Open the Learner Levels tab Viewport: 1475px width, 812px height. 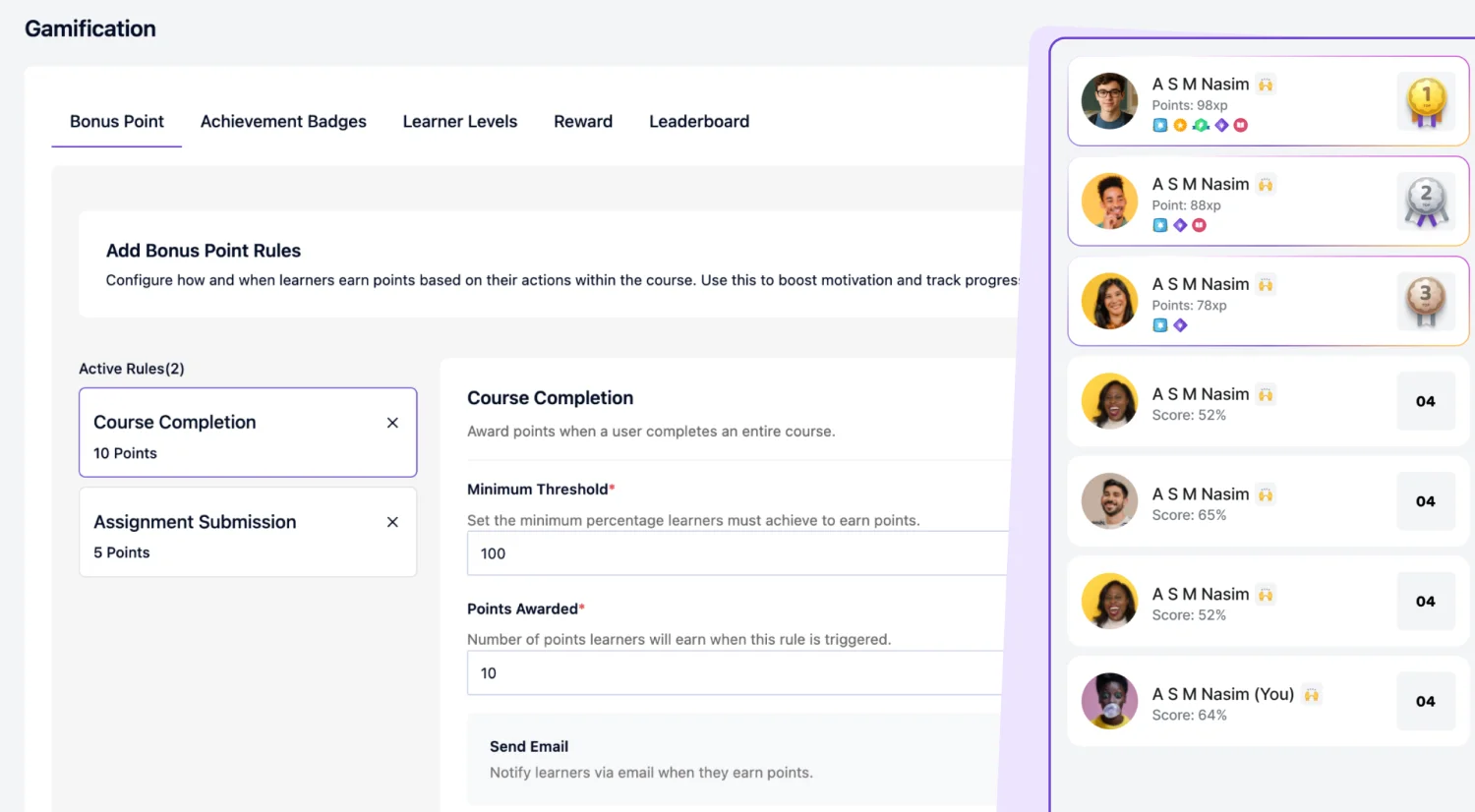coord(459,121)
